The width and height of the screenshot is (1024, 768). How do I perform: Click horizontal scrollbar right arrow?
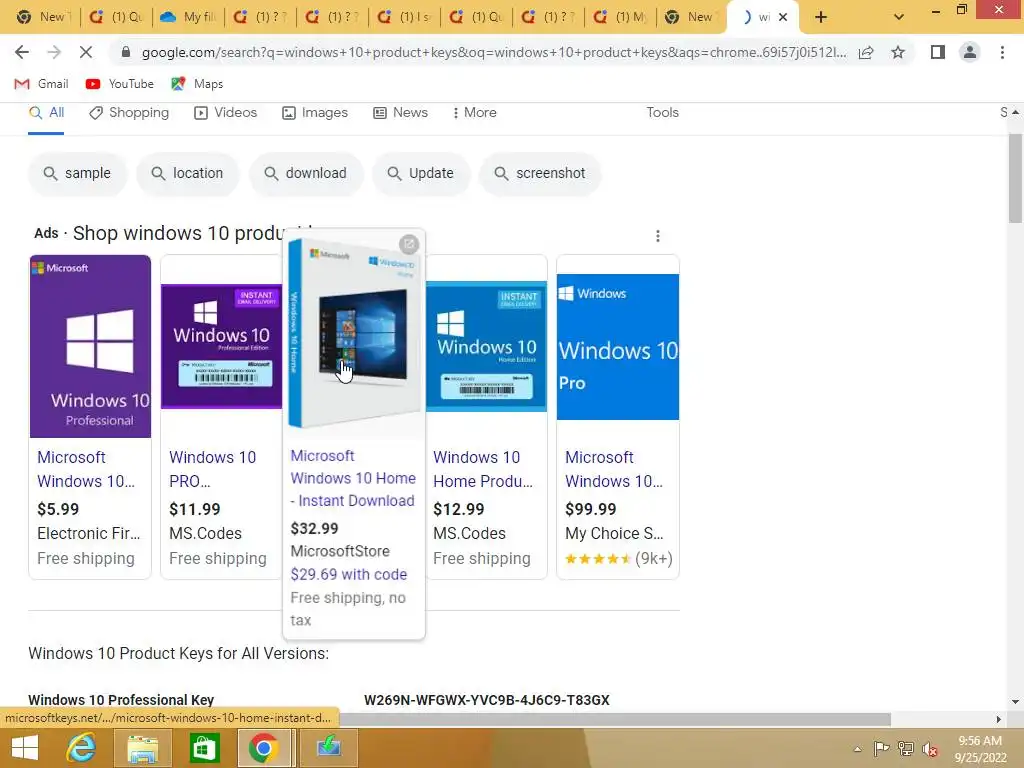click(999, 720)
